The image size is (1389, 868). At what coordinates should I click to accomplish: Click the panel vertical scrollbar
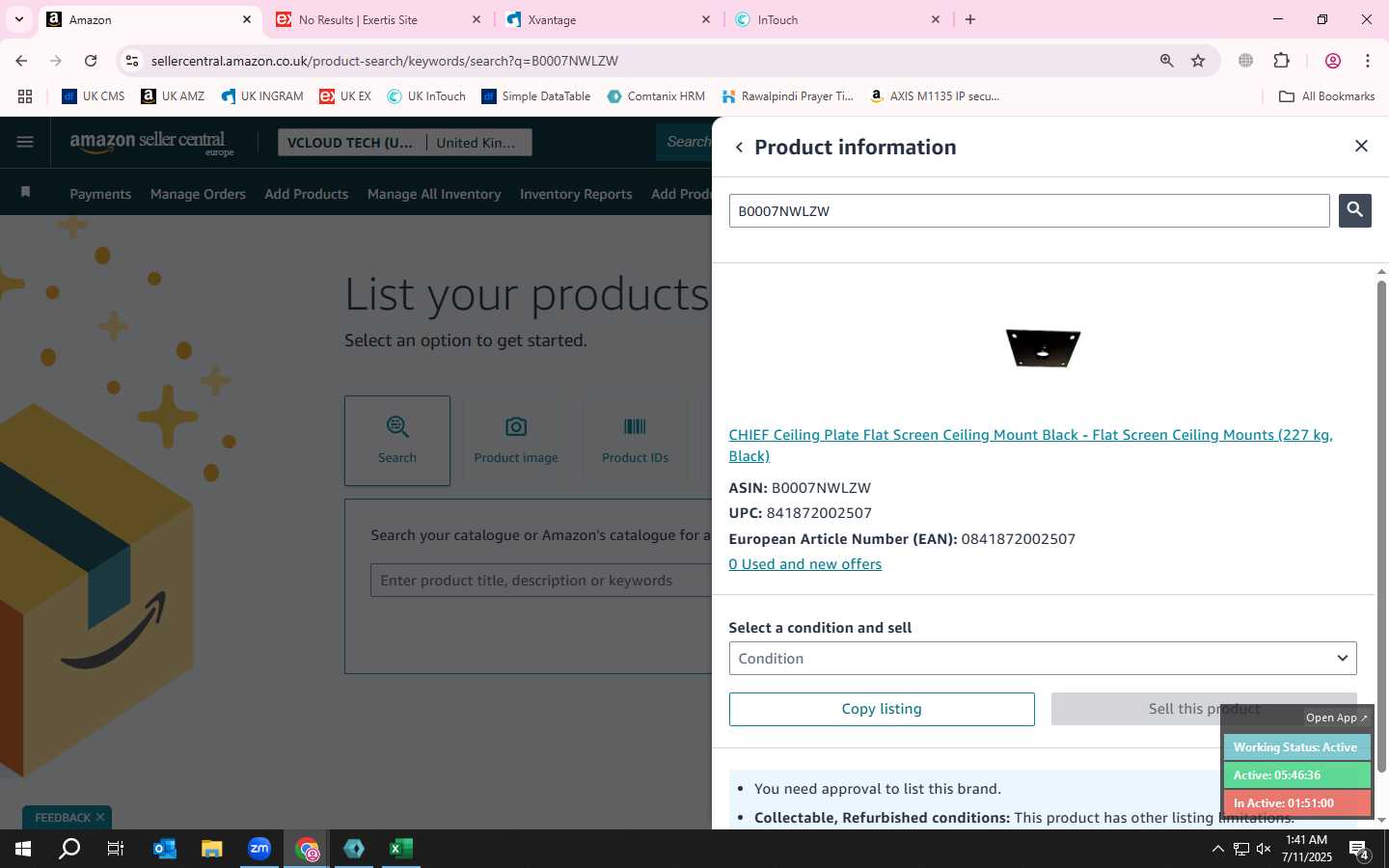pos(1381,526)
